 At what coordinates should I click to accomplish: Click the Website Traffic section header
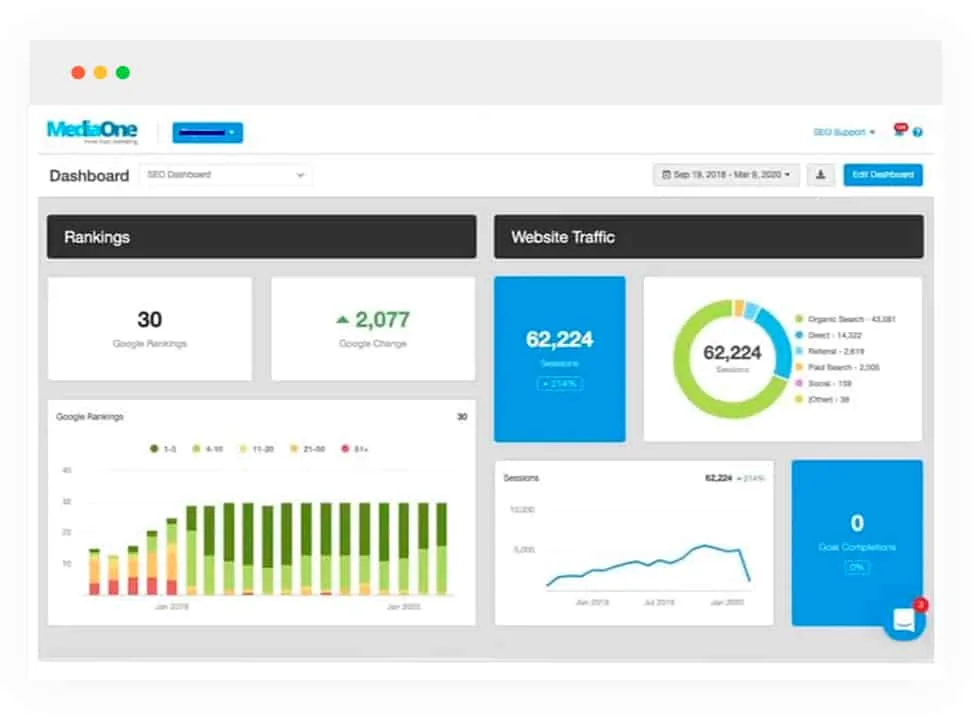709,237
